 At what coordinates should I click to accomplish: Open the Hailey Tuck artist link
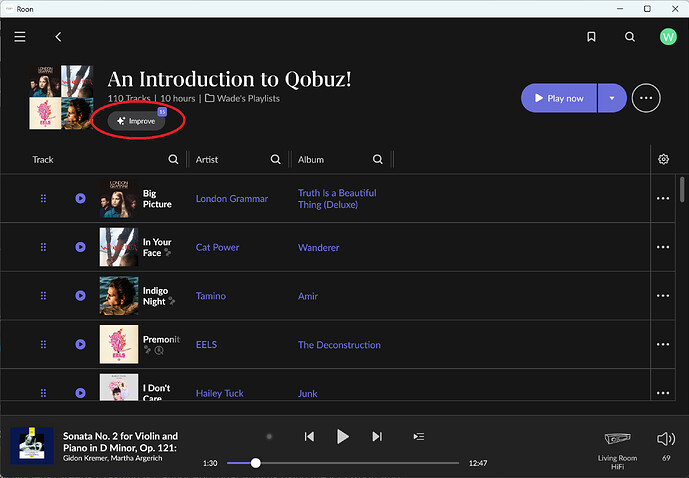[x=219, y=393]
